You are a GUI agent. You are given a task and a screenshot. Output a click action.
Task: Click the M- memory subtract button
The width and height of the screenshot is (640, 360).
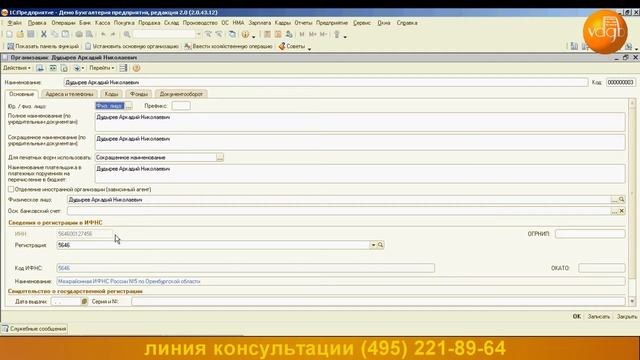[323, 35]
